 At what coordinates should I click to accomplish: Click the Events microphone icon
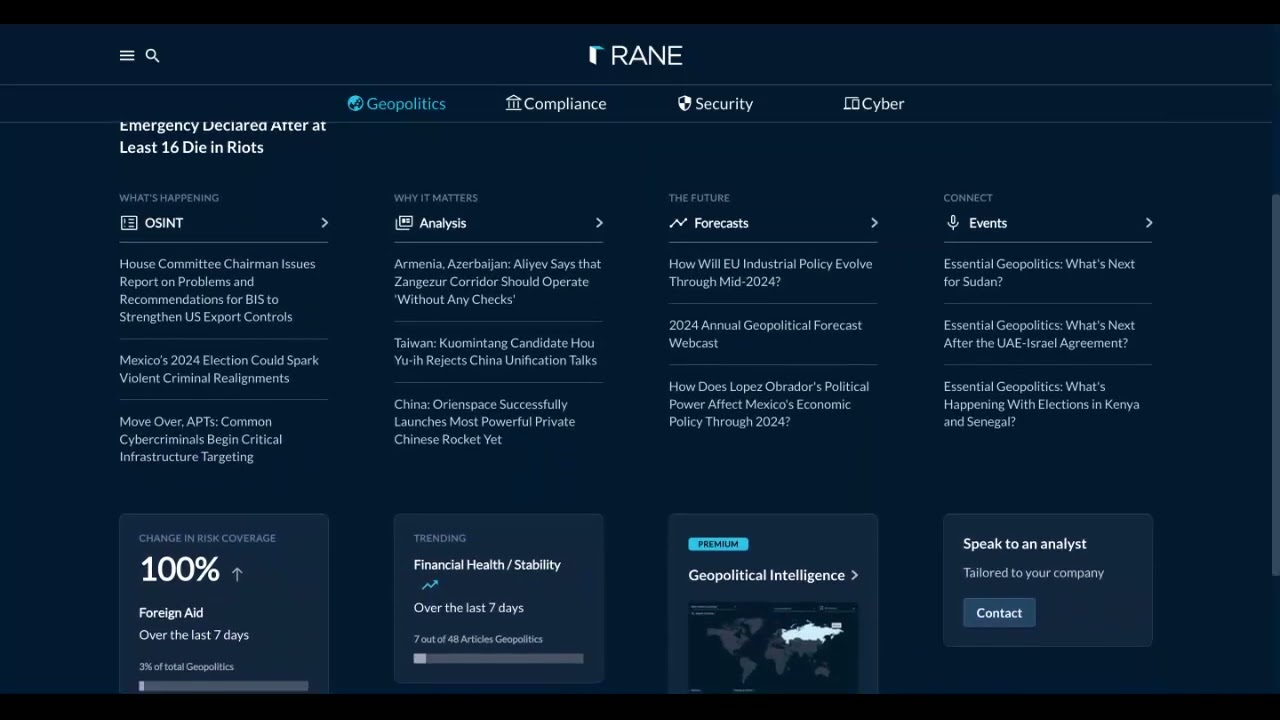click(953, 223)
